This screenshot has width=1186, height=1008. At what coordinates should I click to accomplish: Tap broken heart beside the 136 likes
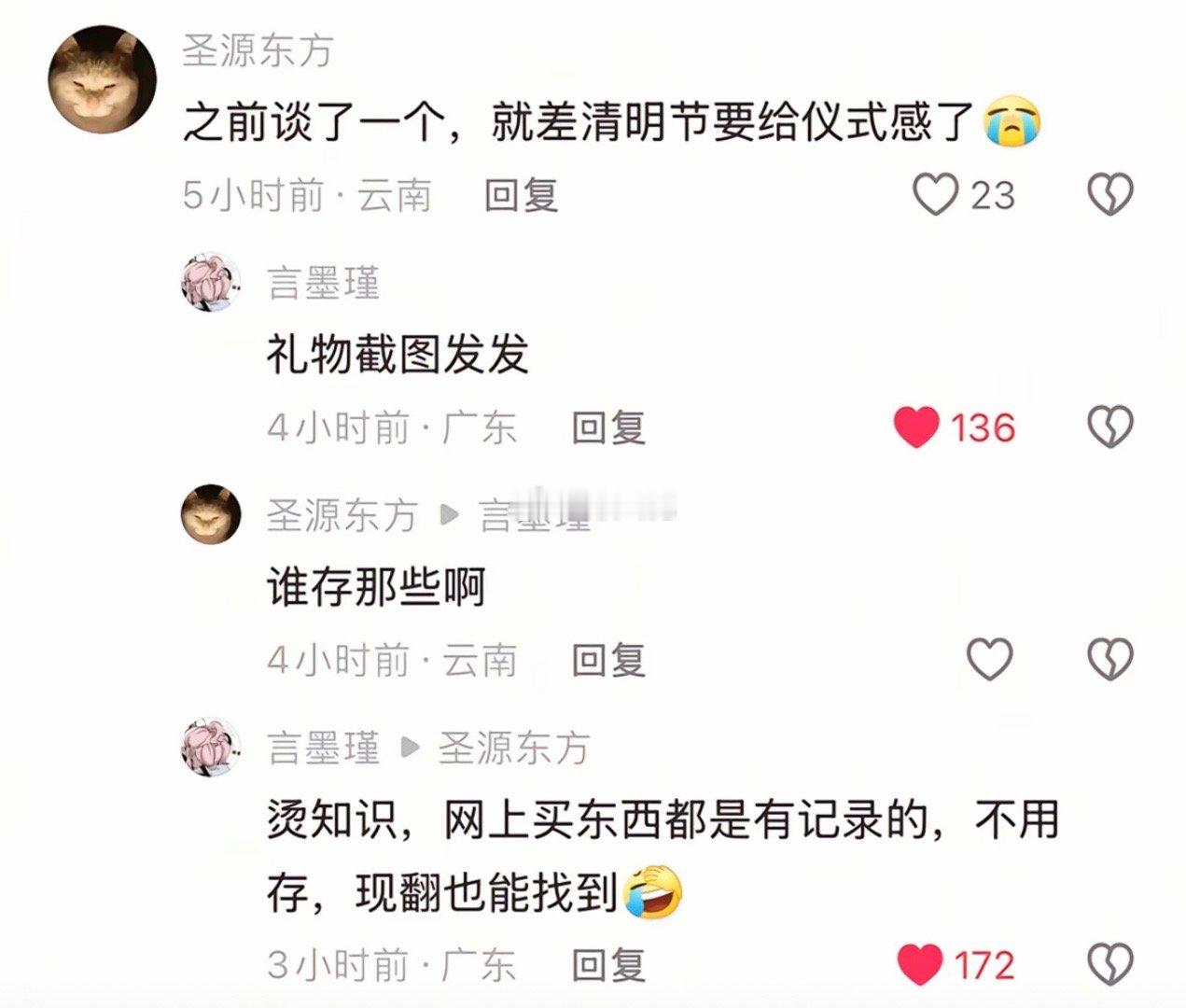coord(1110,427)
